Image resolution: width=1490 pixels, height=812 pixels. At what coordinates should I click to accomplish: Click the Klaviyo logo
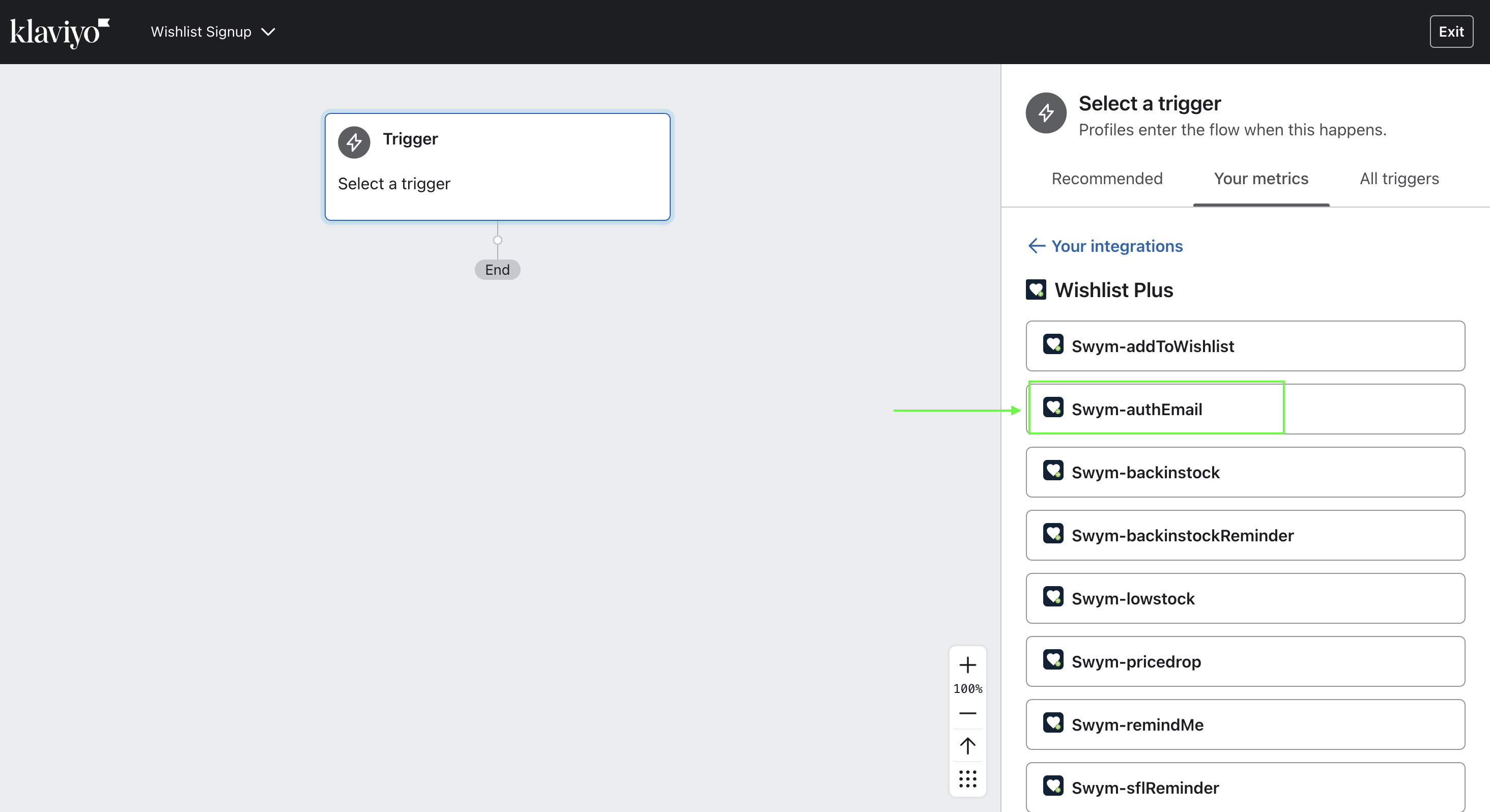(x=60, y=32)
